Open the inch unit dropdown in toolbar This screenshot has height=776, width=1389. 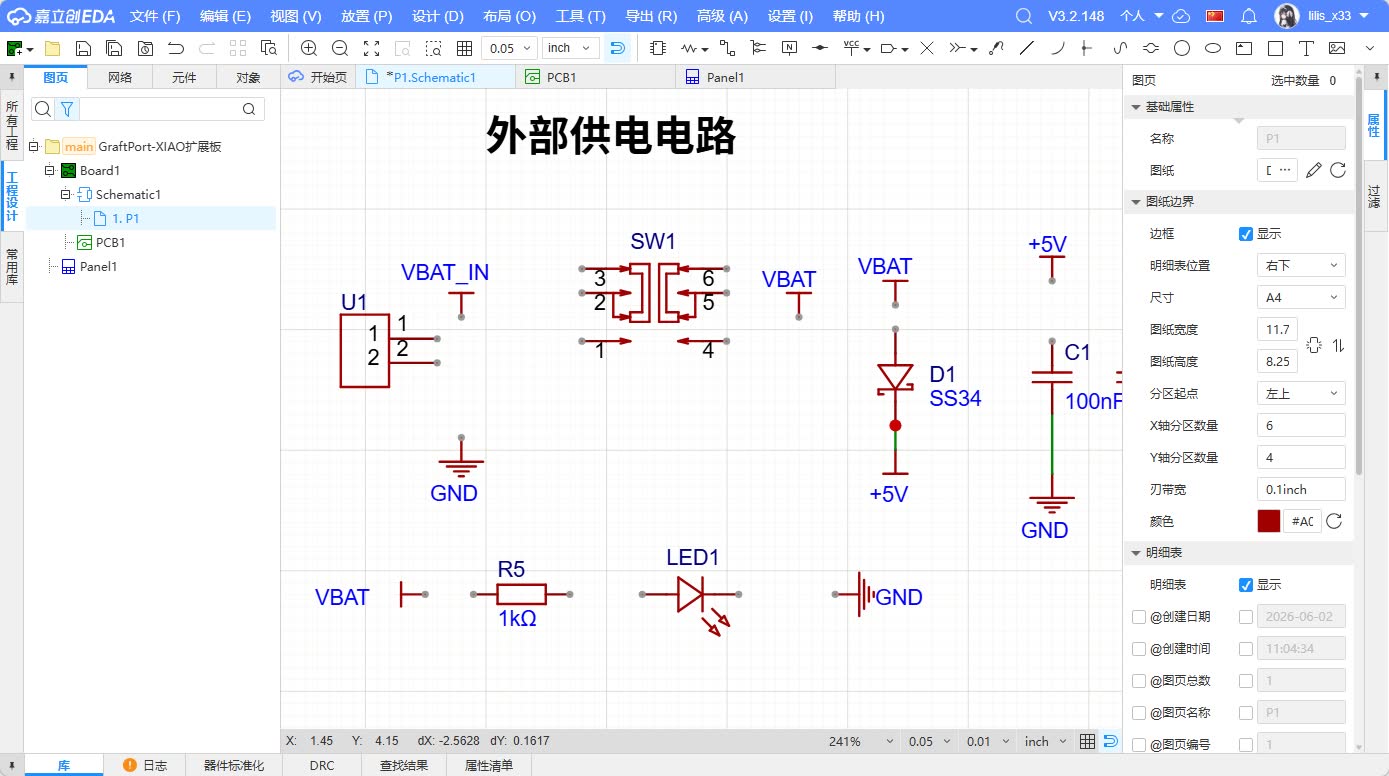[570, 48]
